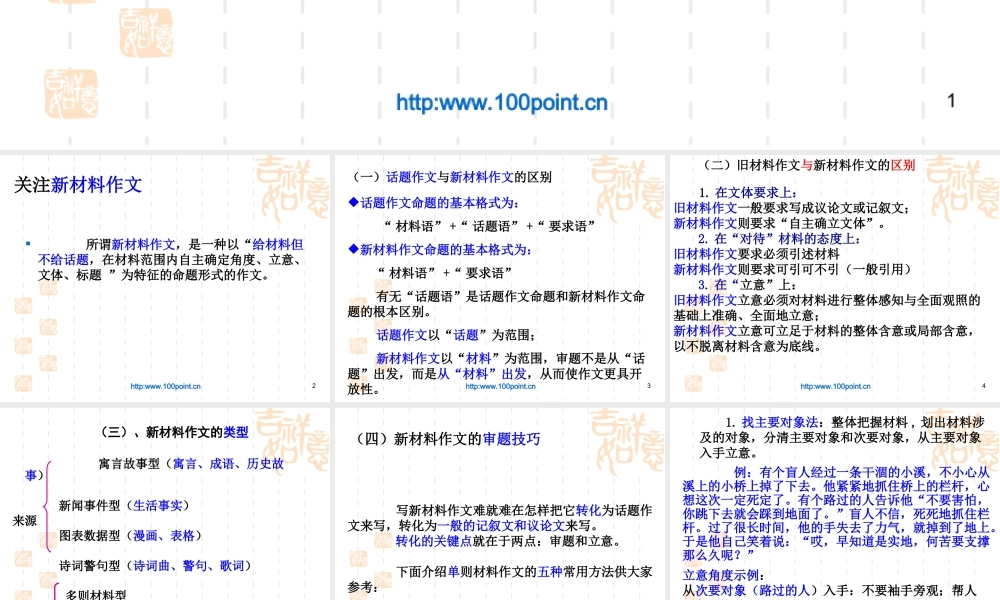Screen dimensions: 1000x600
Task: Click the page number 4 in slide footer
Action: [983, 386]
